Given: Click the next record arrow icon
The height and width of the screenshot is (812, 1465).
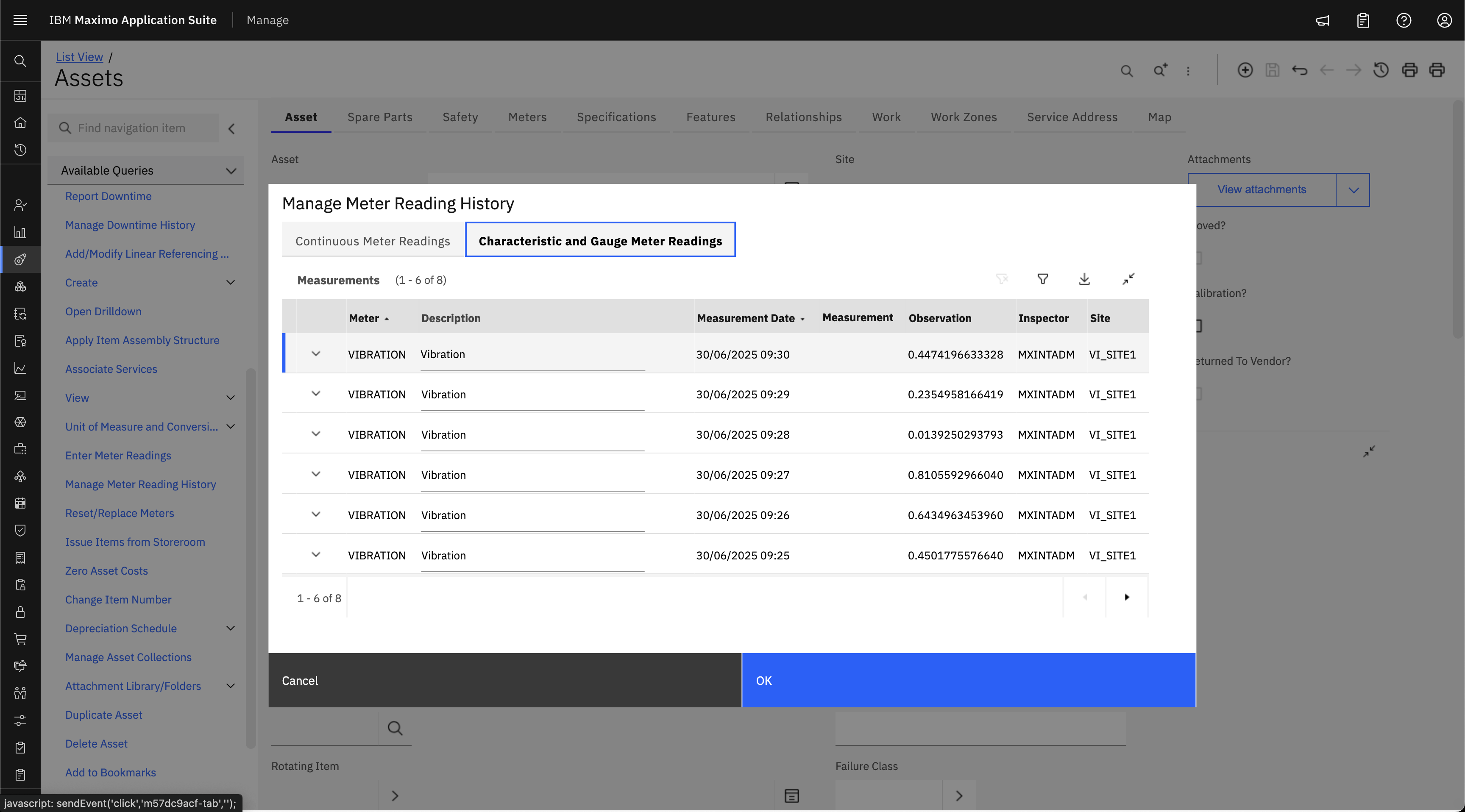Looking at the screenshot, I should [1354, 70].
